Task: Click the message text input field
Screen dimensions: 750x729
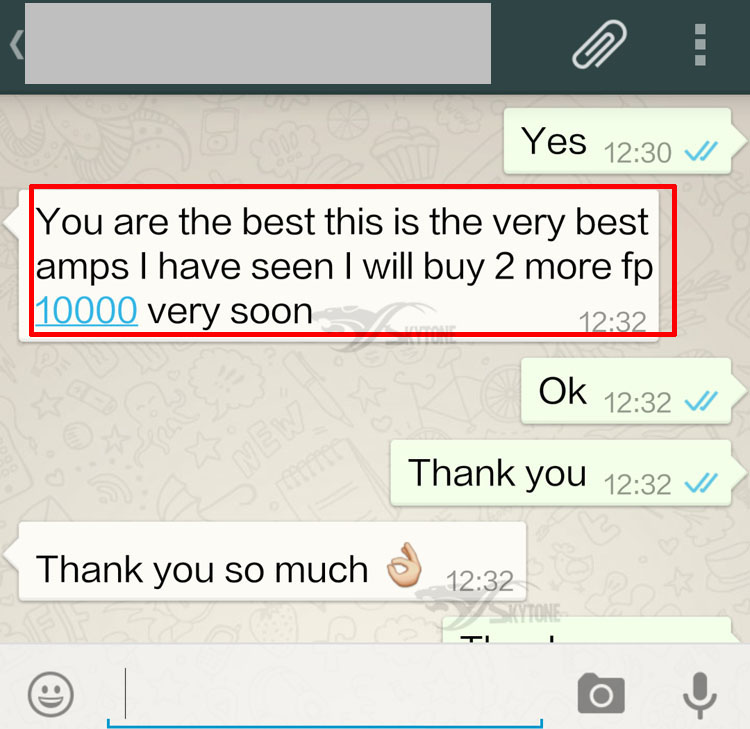Action: (x=325, y=696)
